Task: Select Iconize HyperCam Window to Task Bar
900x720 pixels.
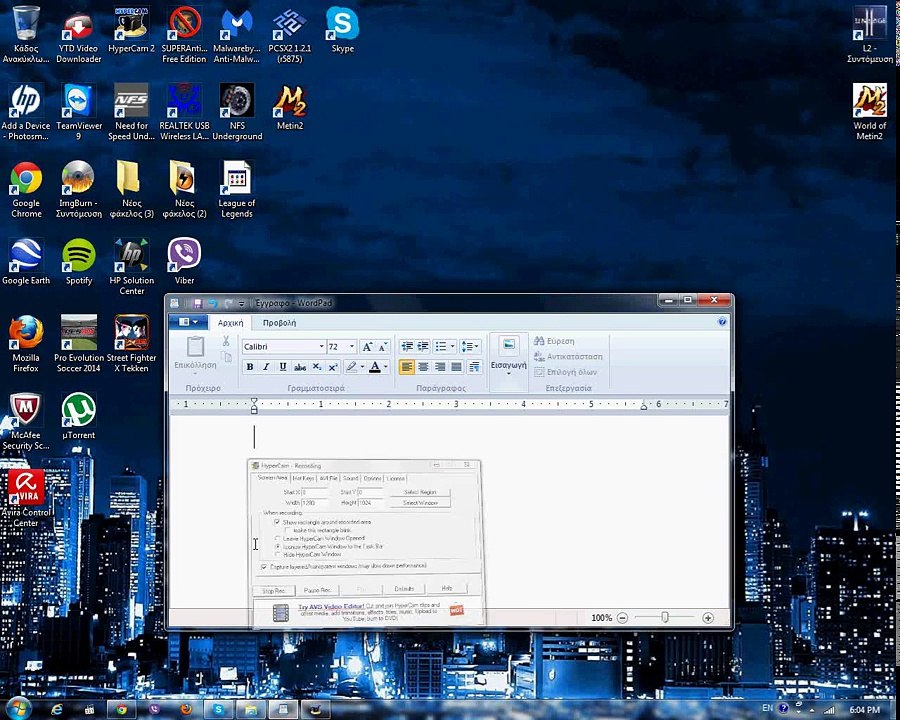Action: tap(278, 547)
